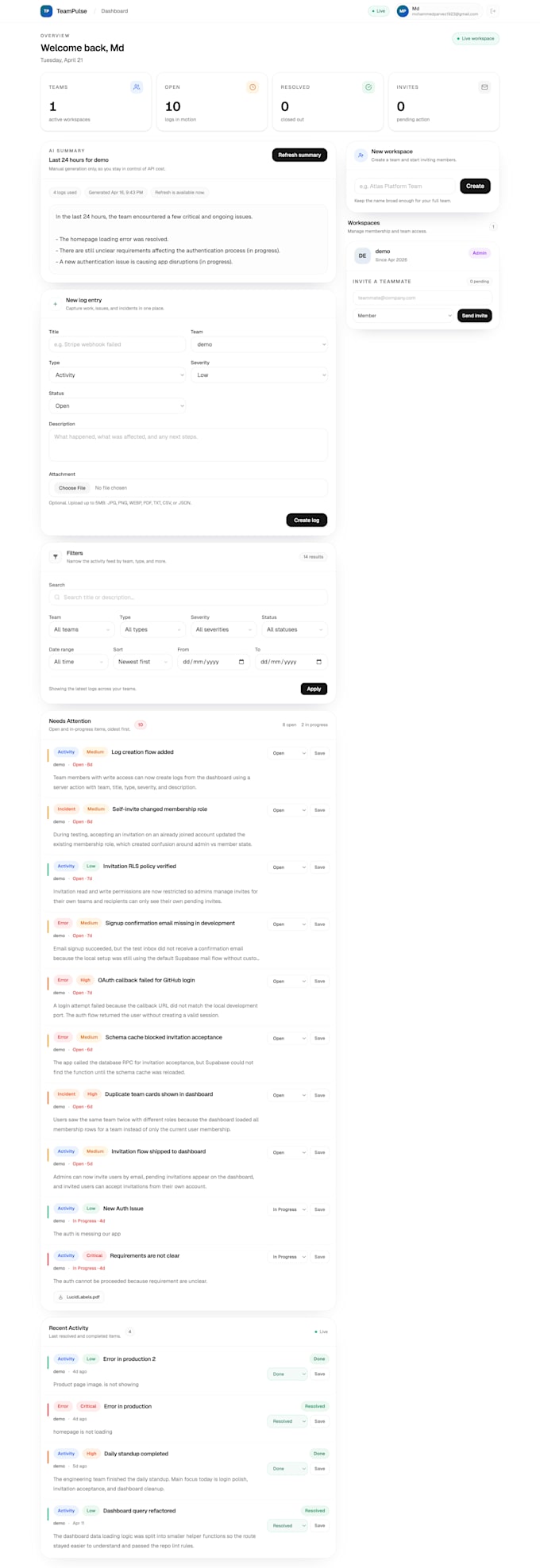Open status dropdown for OAuth callback failed log
This screenshot has height=1568, width=540.
coord(287,982)
